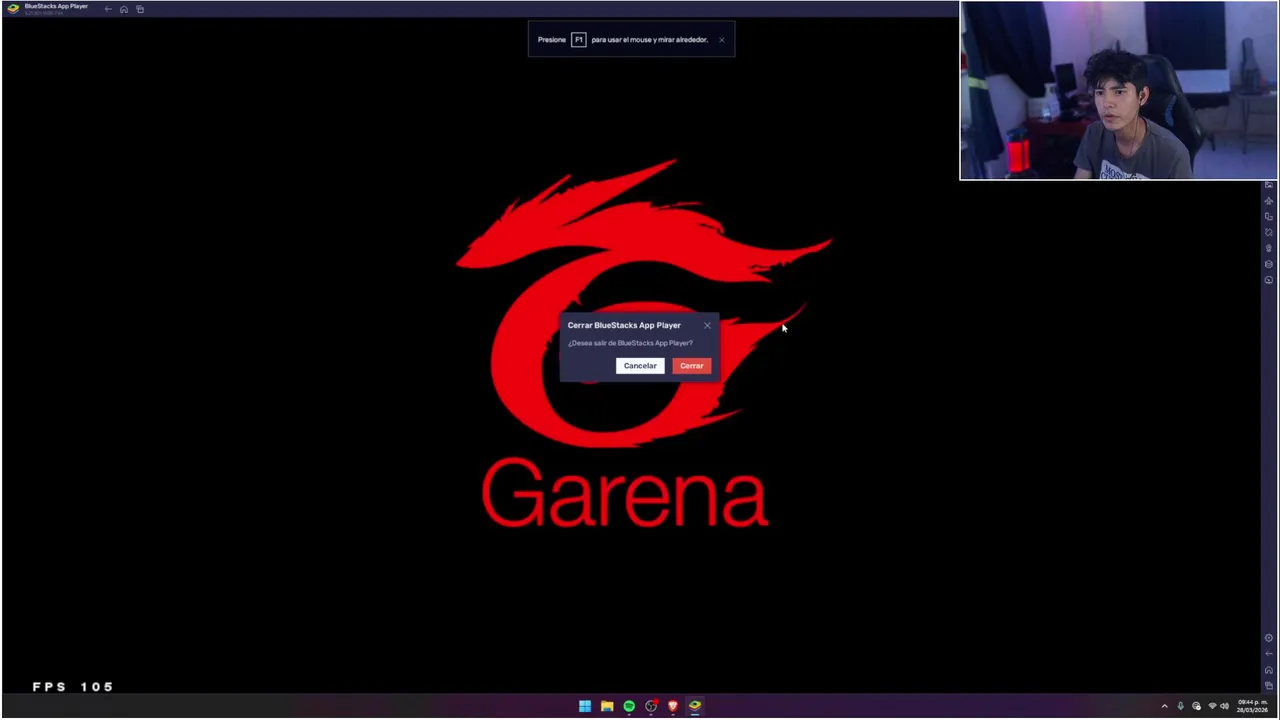Click BlueStacks icon in taskbar
1280x720 pixels.
click(x=695, y=706)
